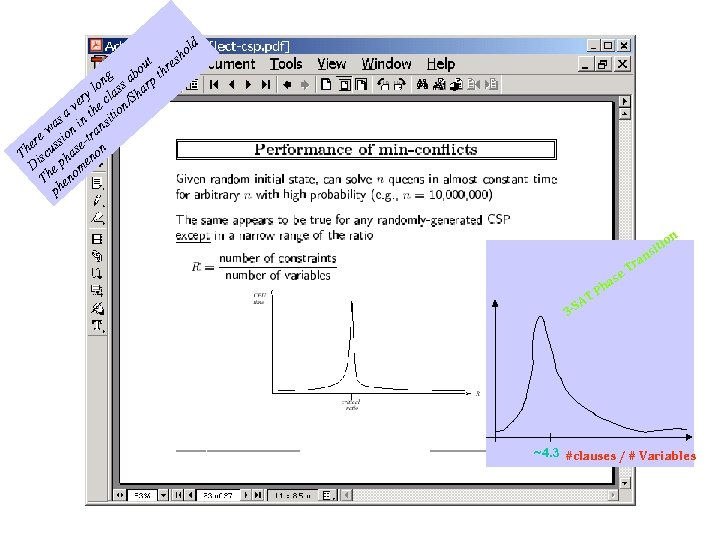Open the Window menu
Image resolution: width=720 pixels, height=540 pixels.
click(x=386, y=64)
